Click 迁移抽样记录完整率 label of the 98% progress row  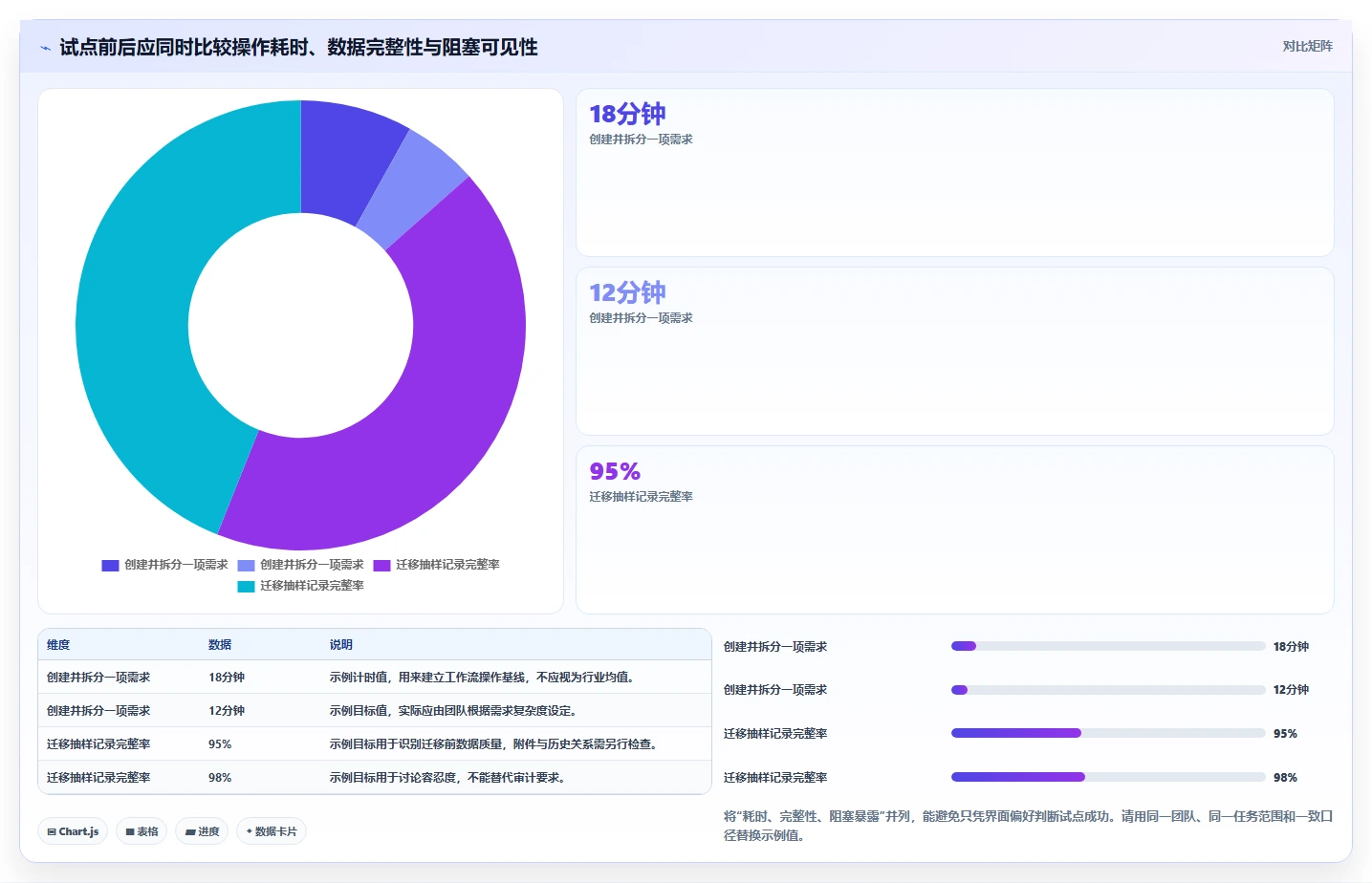[x=775, y=778]
